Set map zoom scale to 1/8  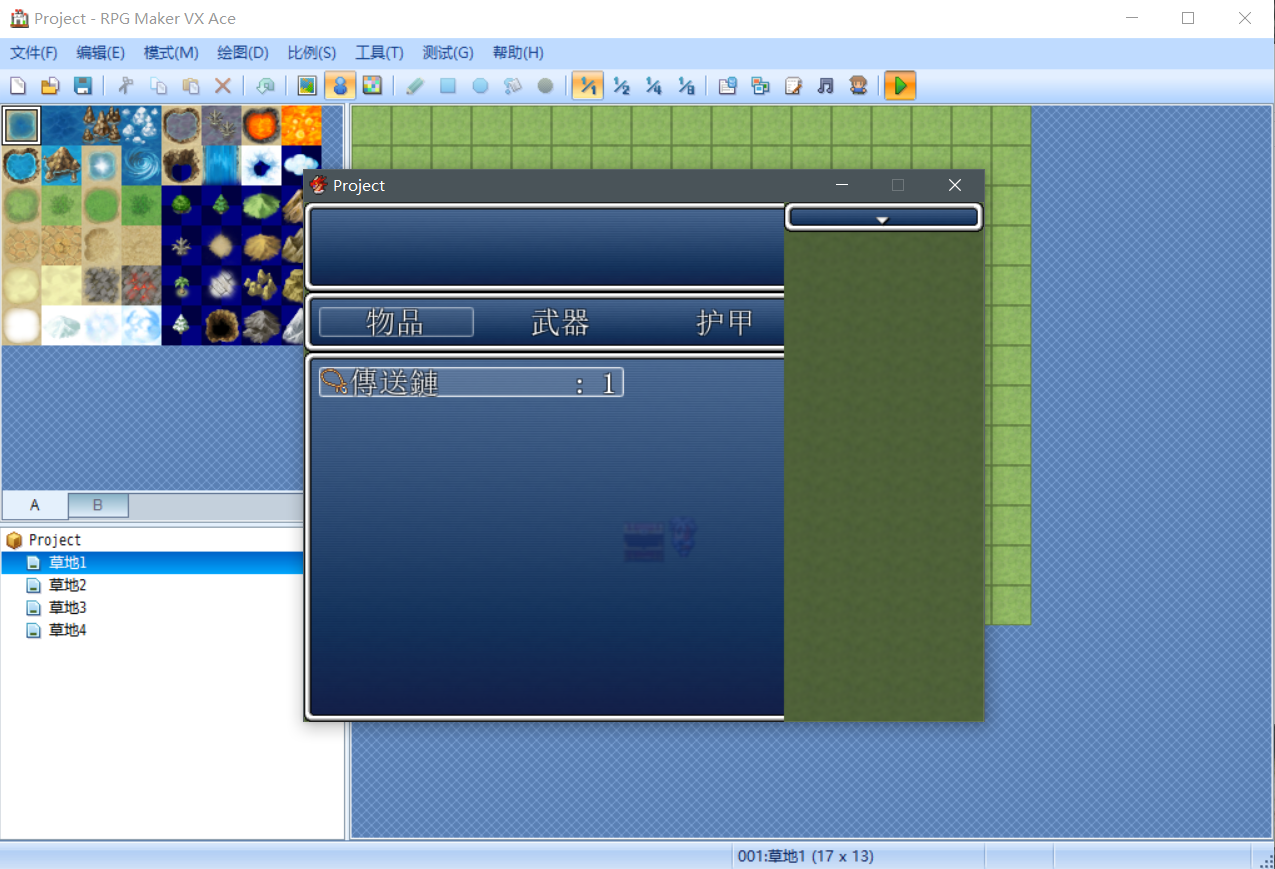point(686,86)
